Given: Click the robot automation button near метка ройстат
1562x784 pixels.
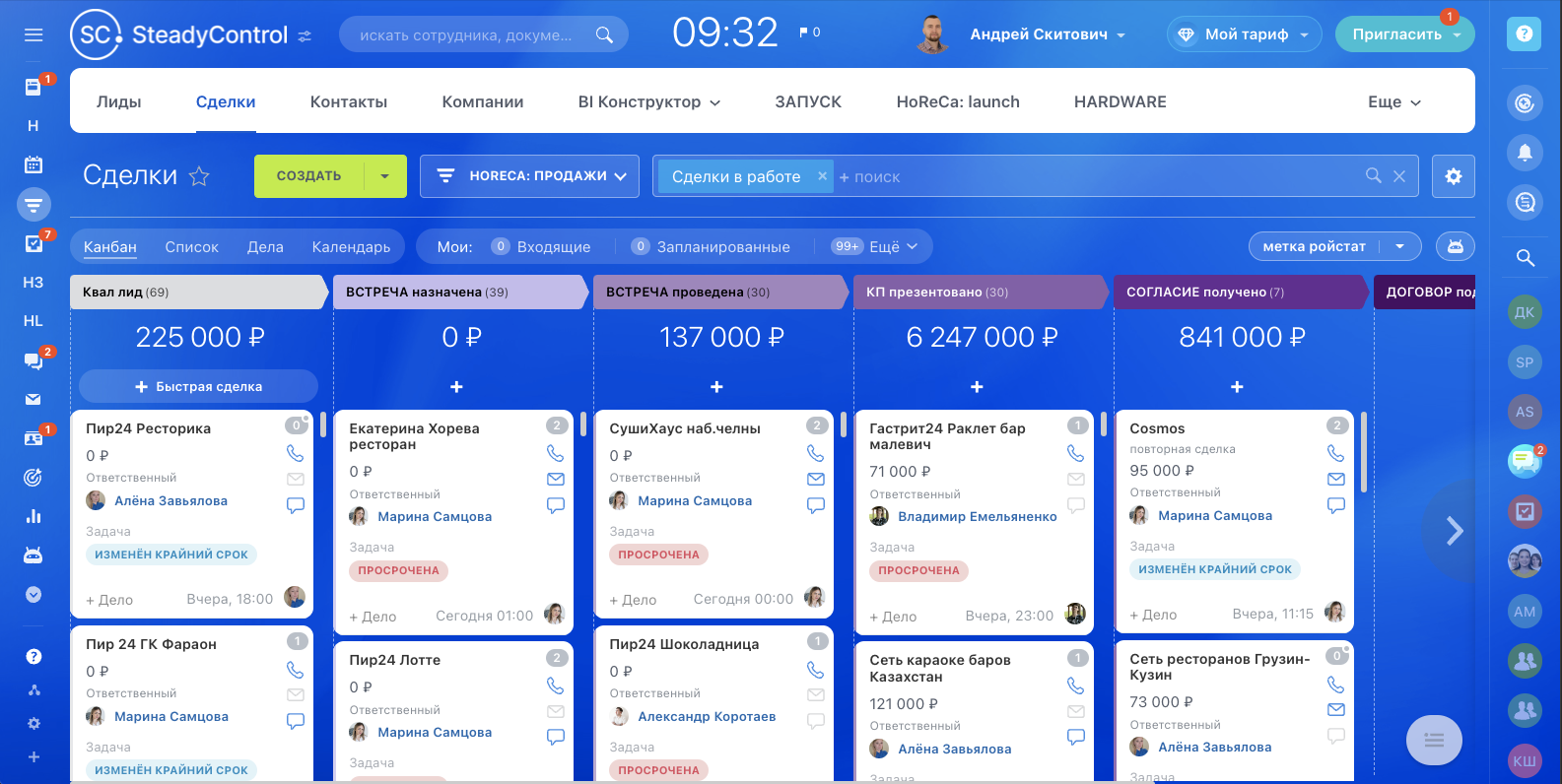Looking at the screenshot, I should [x=1456, y=246].
